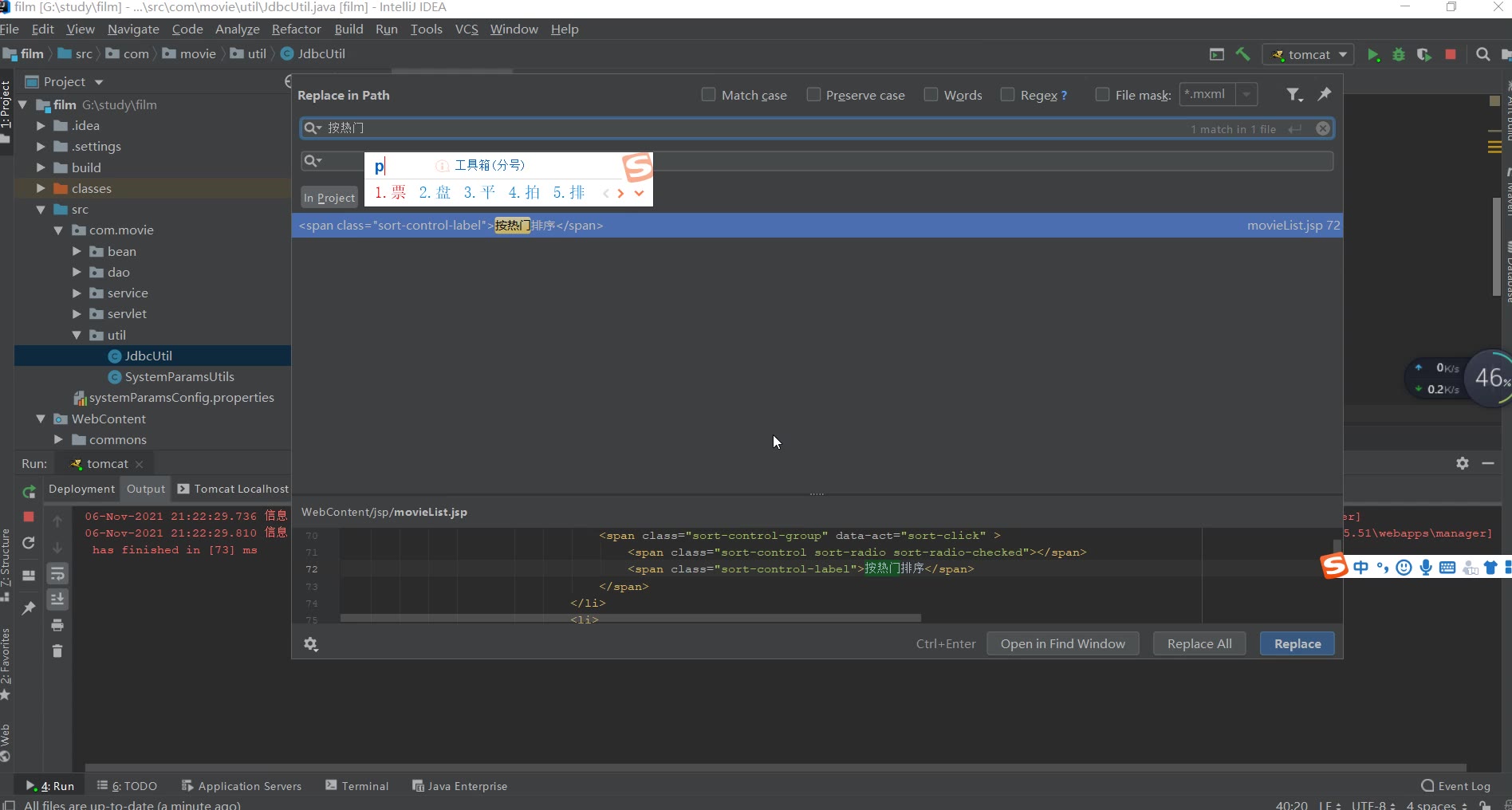Viewport: 1512px width, 810px height.
Task: Switch to Deployment tab
Action: (x=81, y=489)
